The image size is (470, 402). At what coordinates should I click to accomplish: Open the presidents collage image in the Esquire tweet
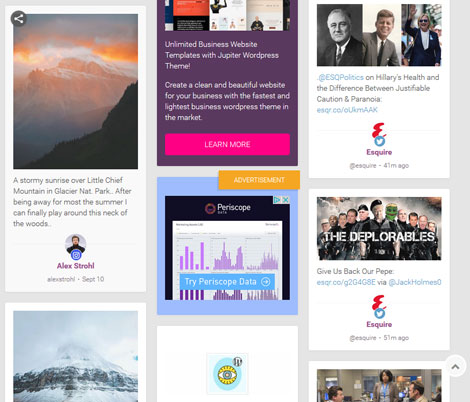point(379,35)
